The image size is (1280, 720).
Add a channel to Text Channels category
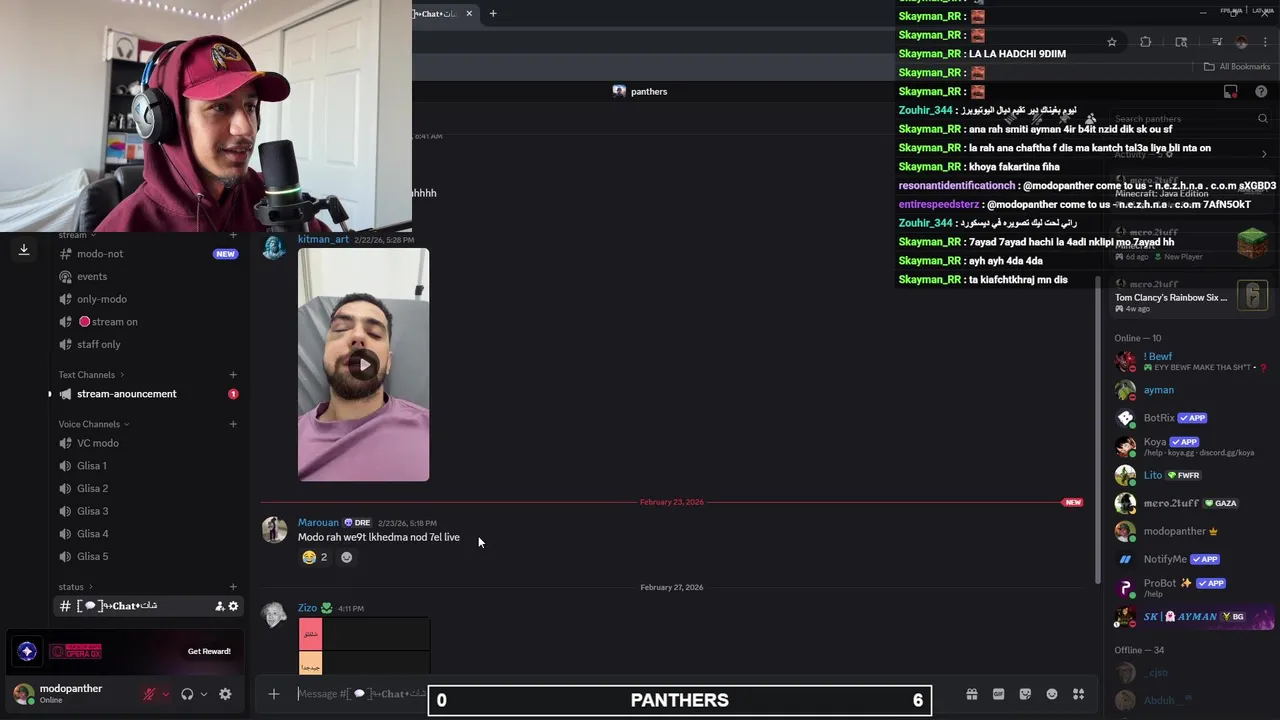click(x=233, y=375)
